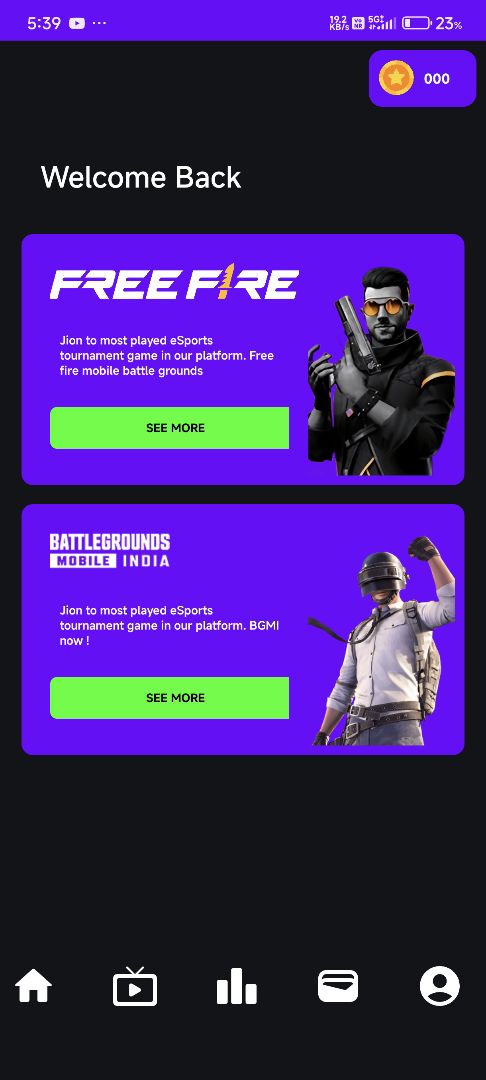Tap the Free Fire character with pistol
This screenshot has width=486, height=1080.
coord(381,371)
